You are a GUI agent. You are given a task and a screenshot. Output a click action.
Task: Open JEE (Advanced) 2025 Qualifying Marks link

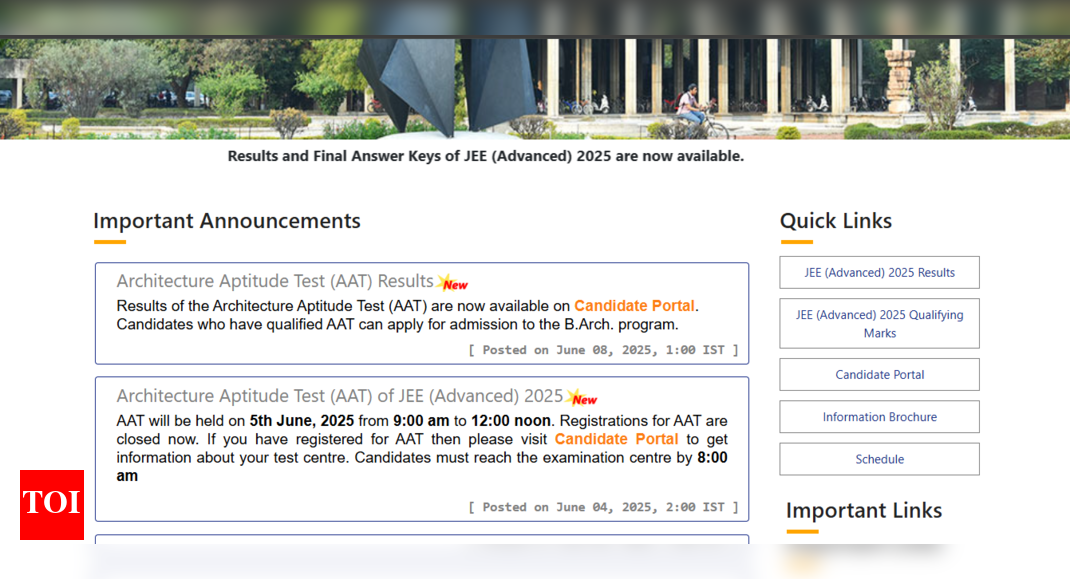click(x=879, y=323)
